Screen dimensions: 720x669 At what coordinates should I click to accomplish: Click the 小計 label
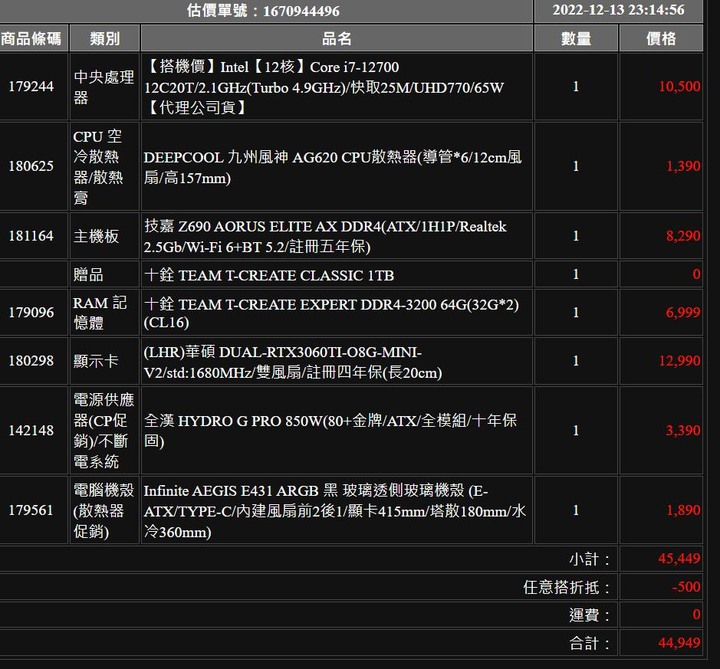pos(590,559)
